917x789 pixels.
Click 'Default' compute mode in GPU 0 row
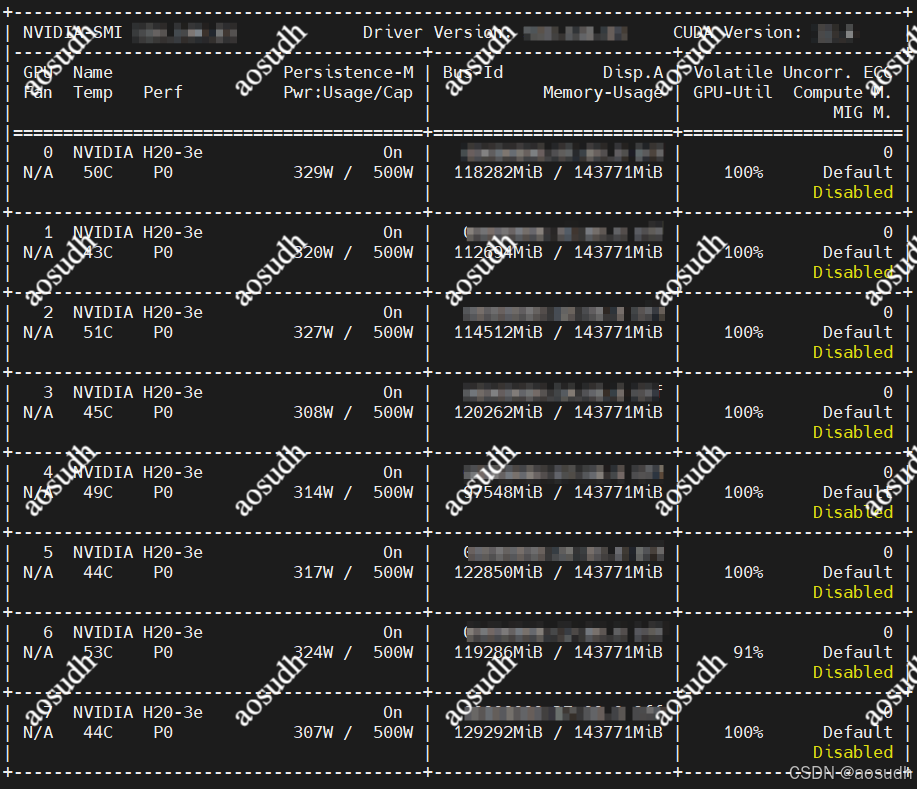(857, 173)
